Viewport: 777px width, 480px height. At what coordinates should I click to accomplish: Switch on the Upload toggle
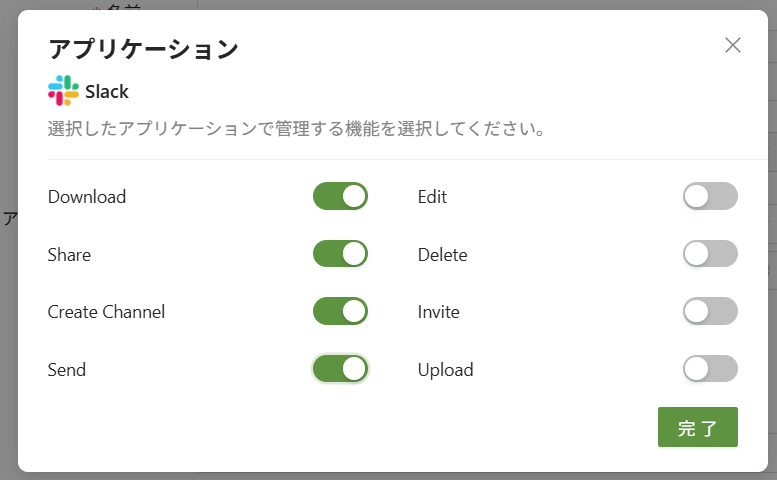click(710, 369)
